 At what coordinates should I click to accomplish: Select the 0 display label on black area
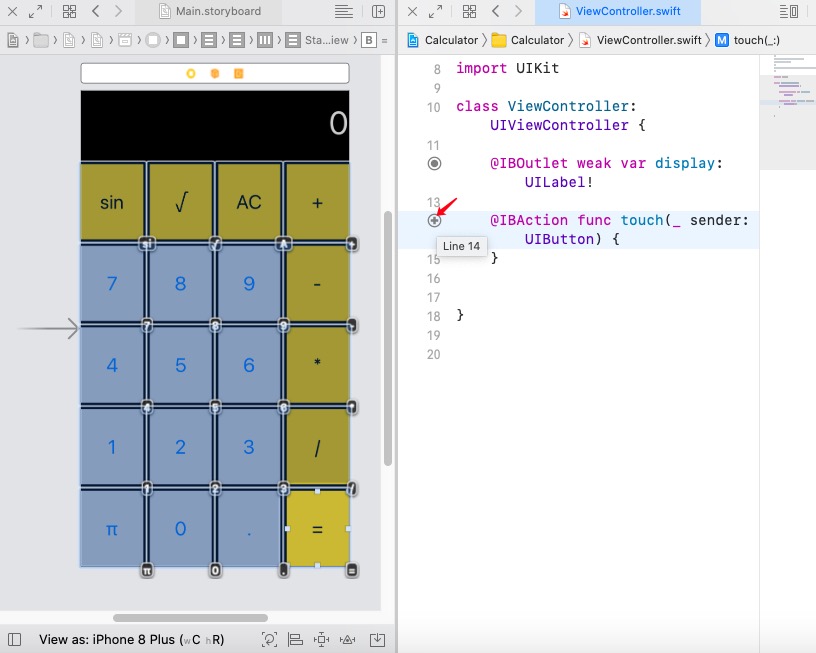(x=338, y=124)
